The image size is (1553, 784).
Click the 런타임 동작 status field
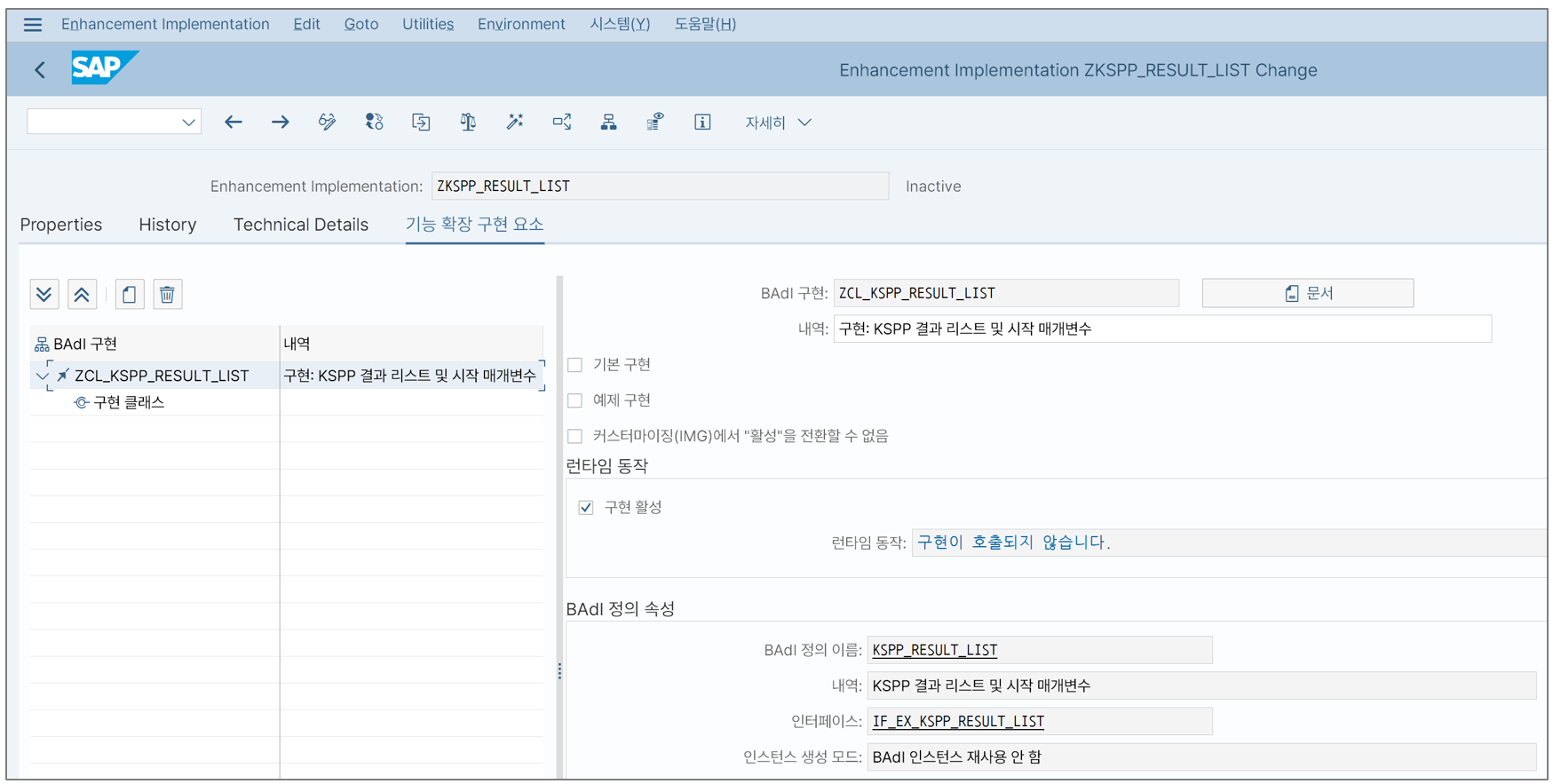pos(1229,542)
